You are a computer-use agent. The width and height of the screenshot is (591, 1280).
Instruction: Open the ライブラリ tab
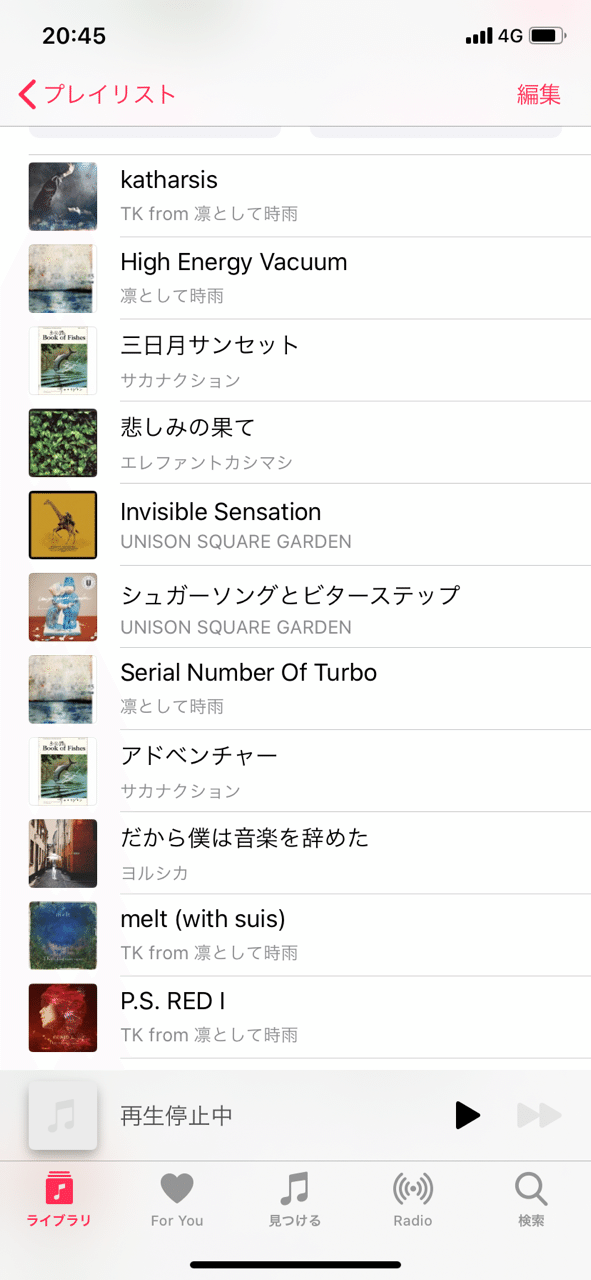[59, 1199]
